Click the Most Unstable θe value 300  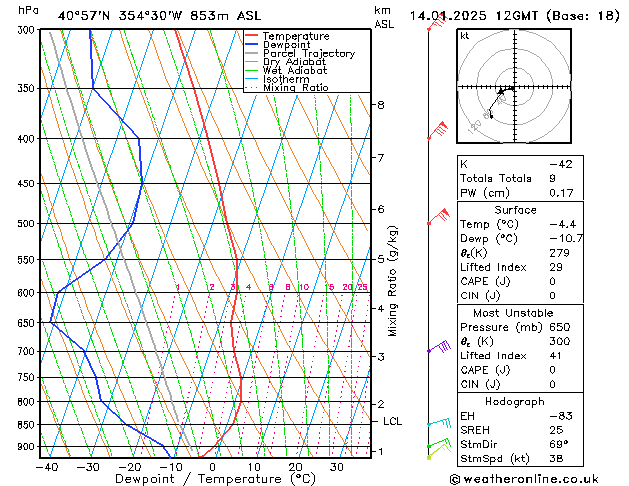click(560, 341)
